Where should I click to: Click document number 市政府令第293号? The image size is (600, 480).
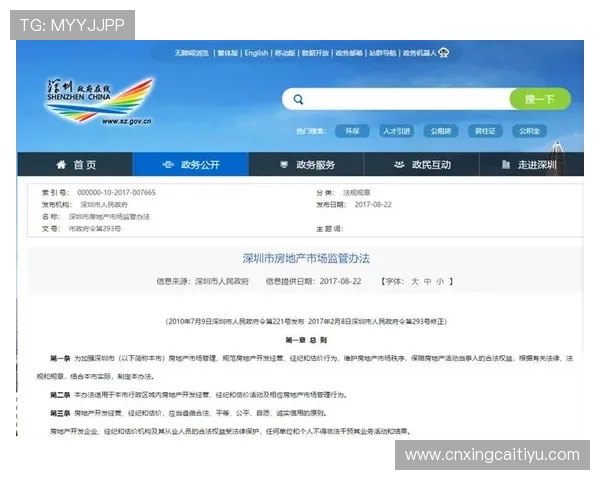[95, 229]
